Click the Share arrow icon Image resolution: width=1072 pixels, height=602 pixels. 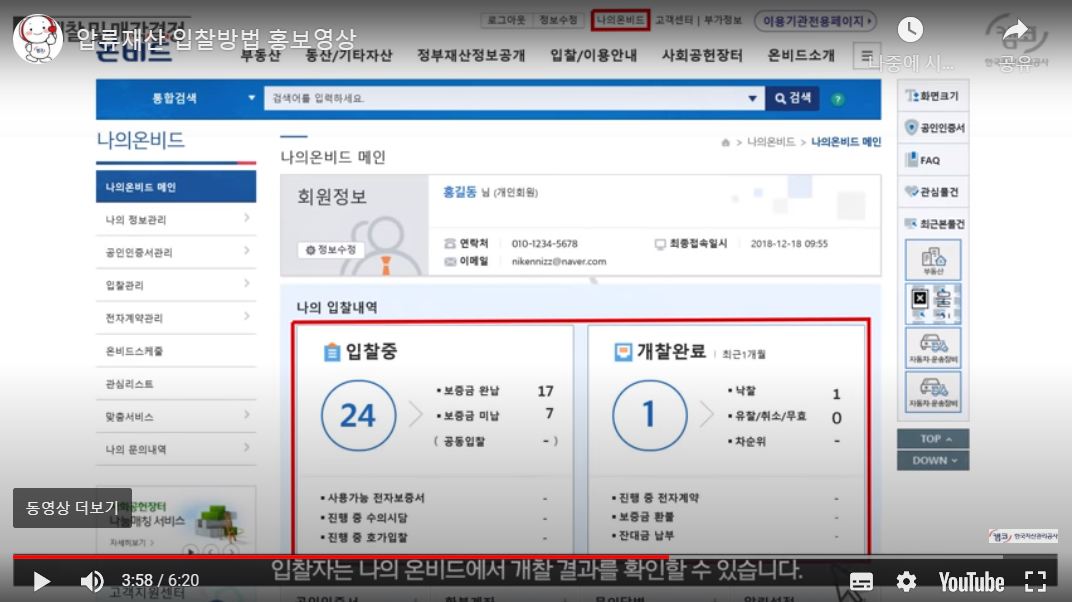click(1015, 31)
